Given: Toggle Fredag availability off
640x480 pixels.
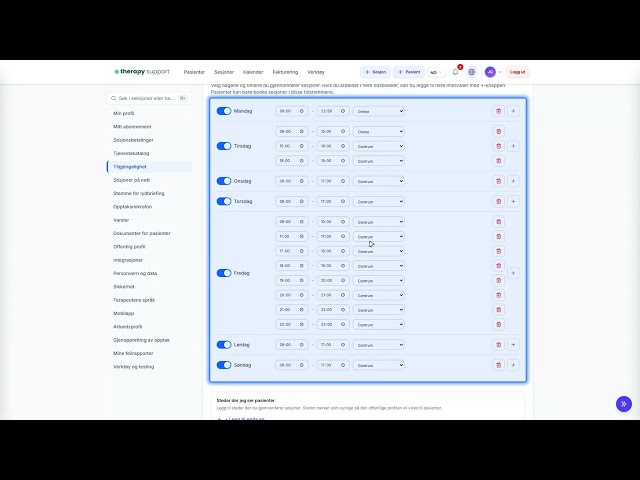Looking at the screenshot, I should click(224, 273).
